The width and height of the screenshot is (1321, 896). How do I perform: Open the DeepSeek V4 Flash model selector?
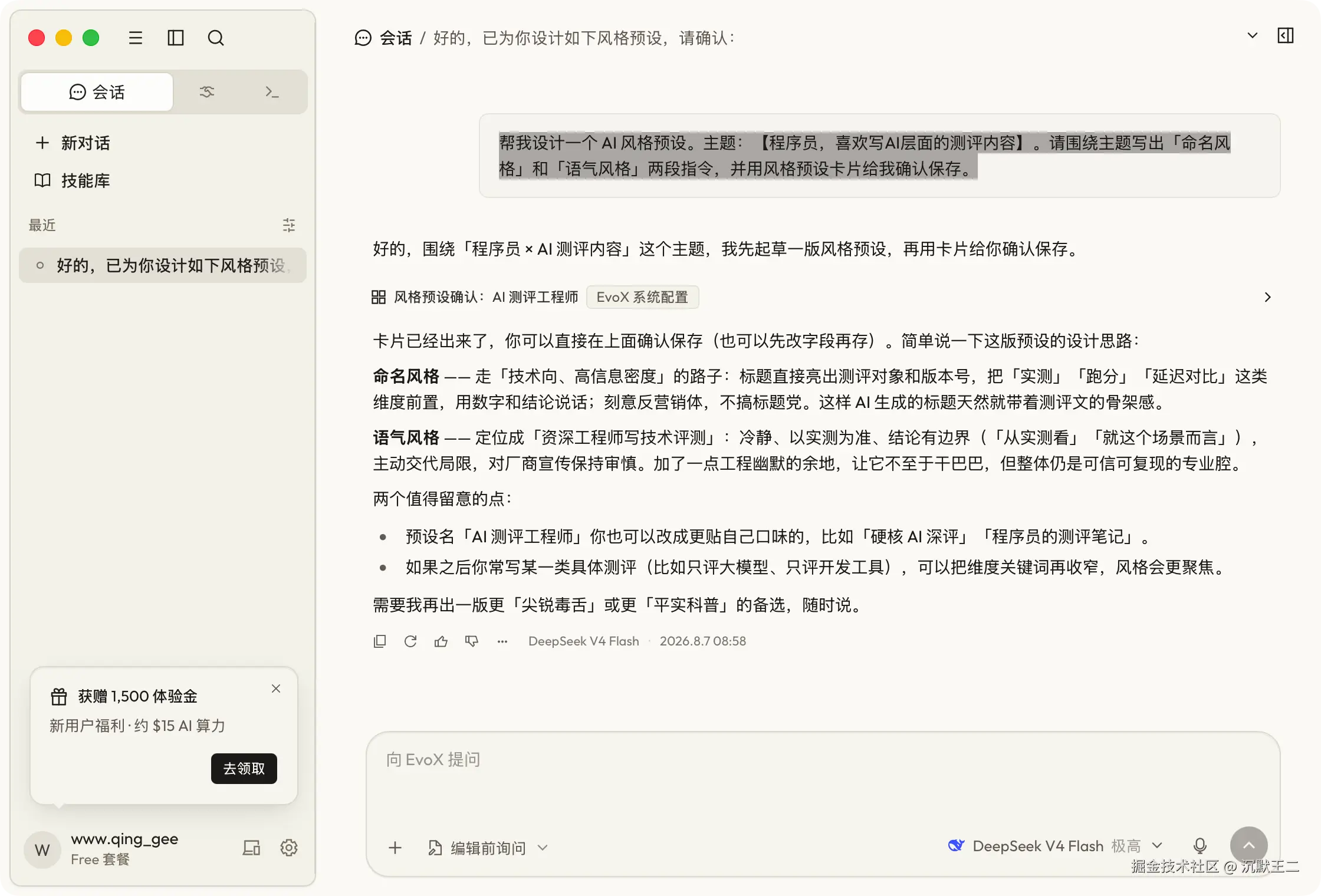pyautogui.click(x=1056, y=846)
